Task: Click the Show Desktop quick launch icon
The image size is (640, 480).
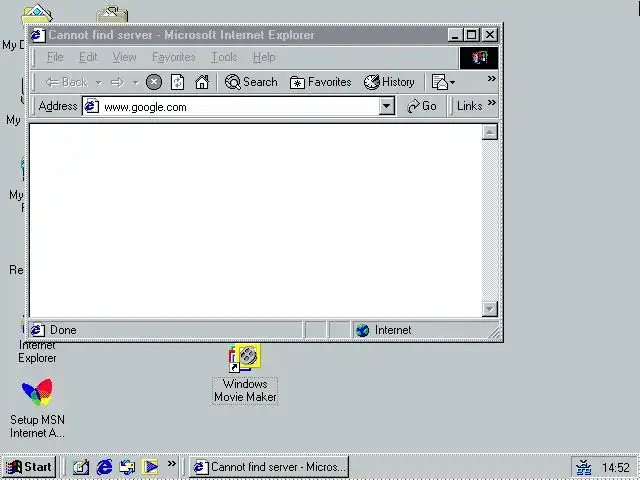Action: tap(81, 467)
